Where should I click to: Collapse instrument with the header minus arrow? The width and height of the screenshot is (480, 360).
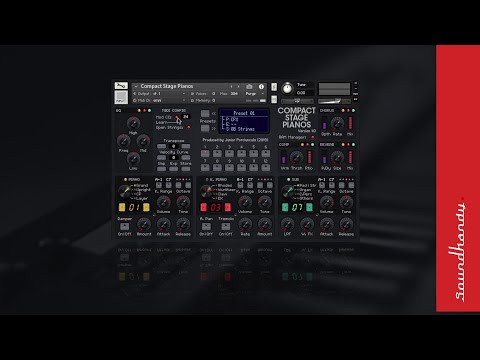point(135,87)
